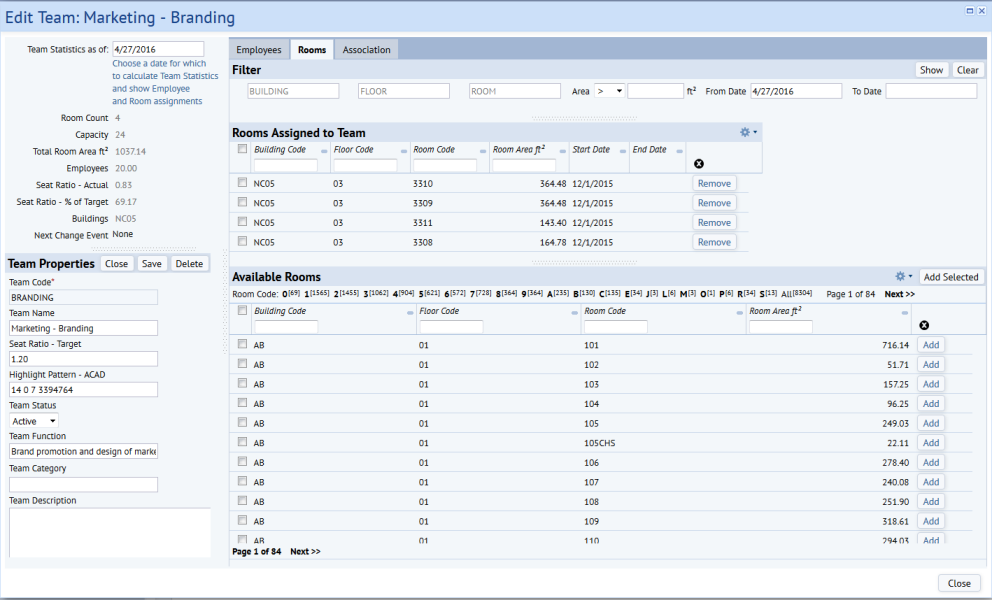Image resolution: width=993 pixels, height=601 pixels.
Task: Select all available rooms header checkbox
Action: coord(242,310)
